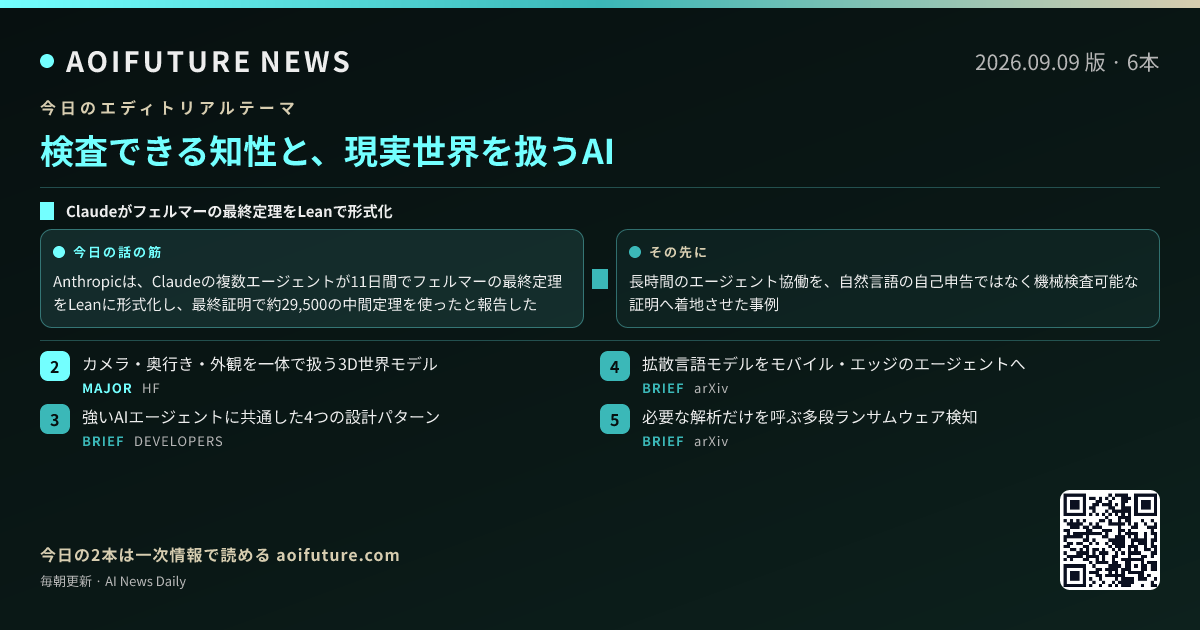The width and height of the screenshot is (1200, 630).
Task: Click the bullet dot next to 今日の話の筋
Action: pyautogui.click(x=59, y=252)
